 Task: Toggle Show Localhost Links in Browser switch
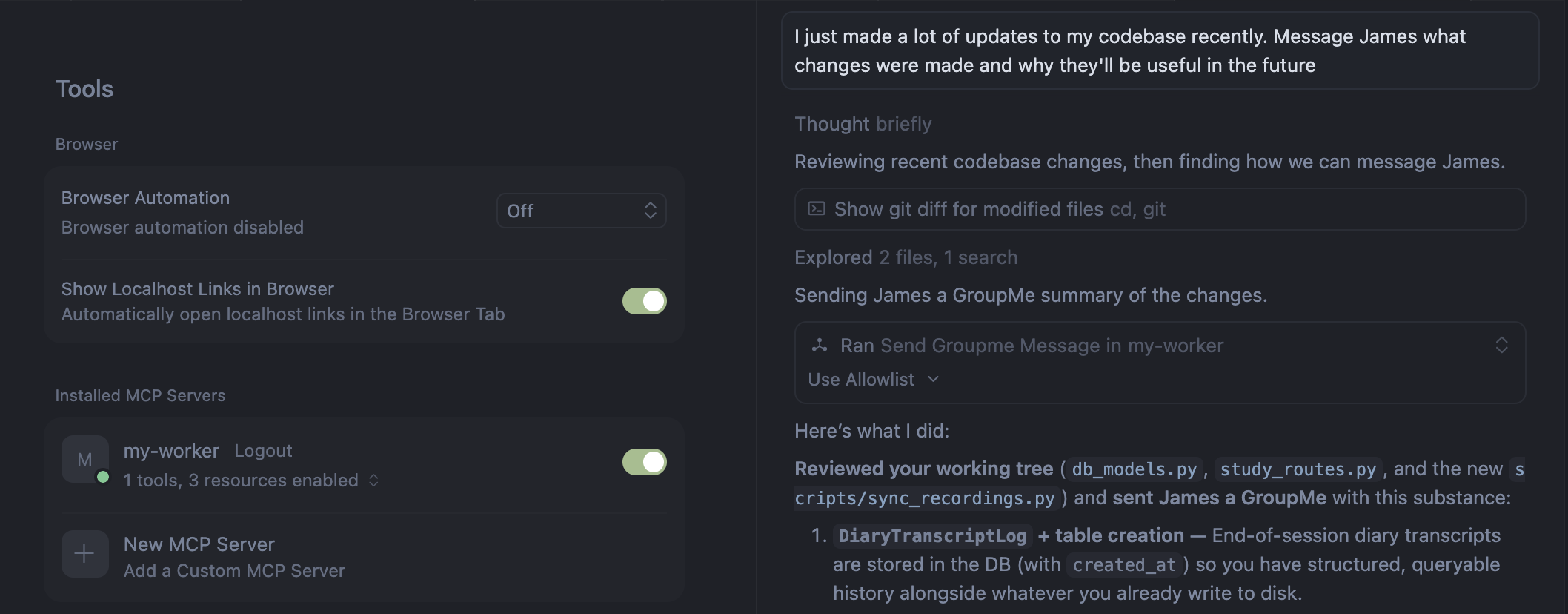(644, 301)
